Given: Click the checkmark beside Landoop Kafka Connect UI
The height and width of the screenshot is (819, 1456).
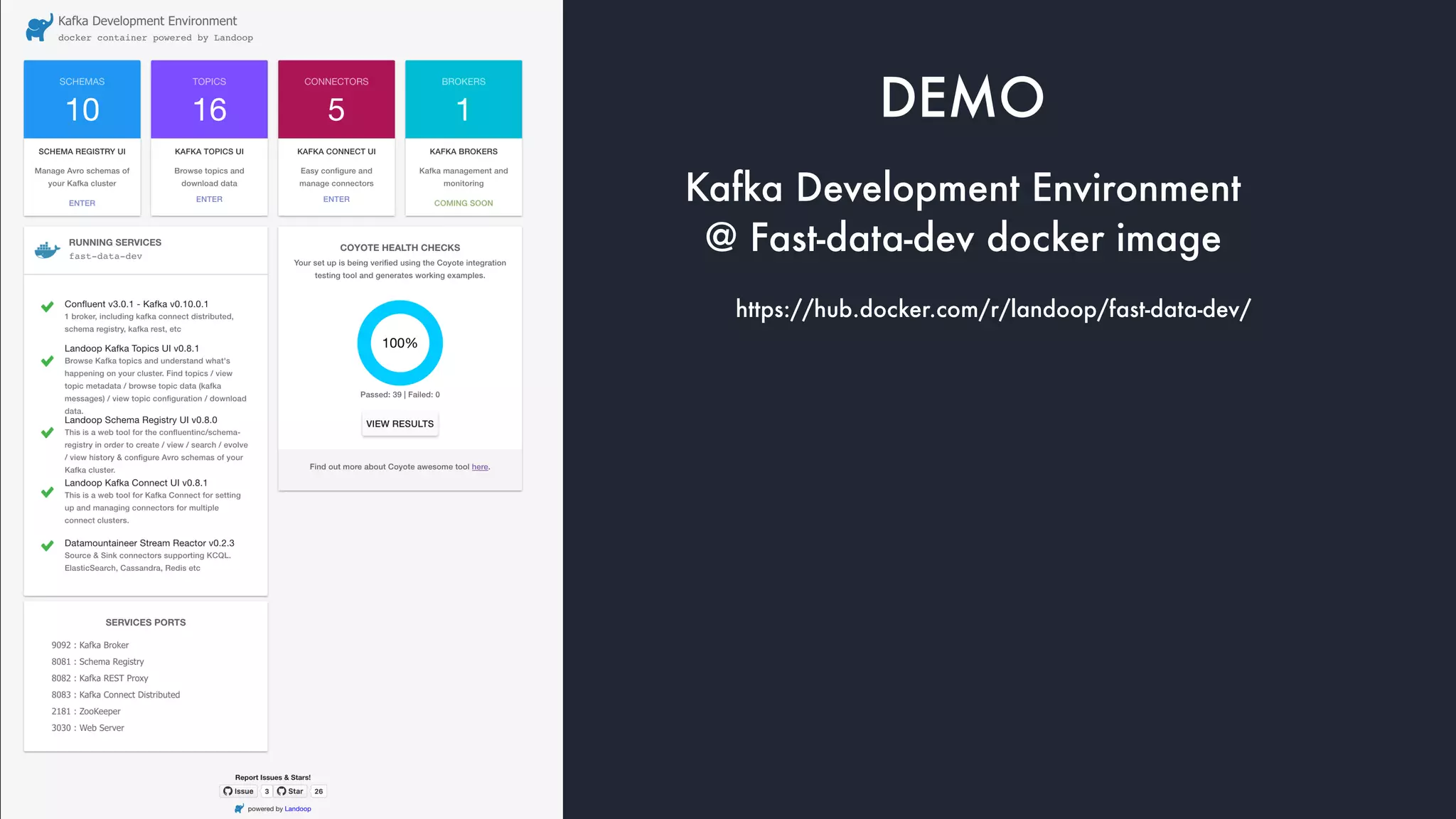Looking at the screenshot, I should (47, 492).
